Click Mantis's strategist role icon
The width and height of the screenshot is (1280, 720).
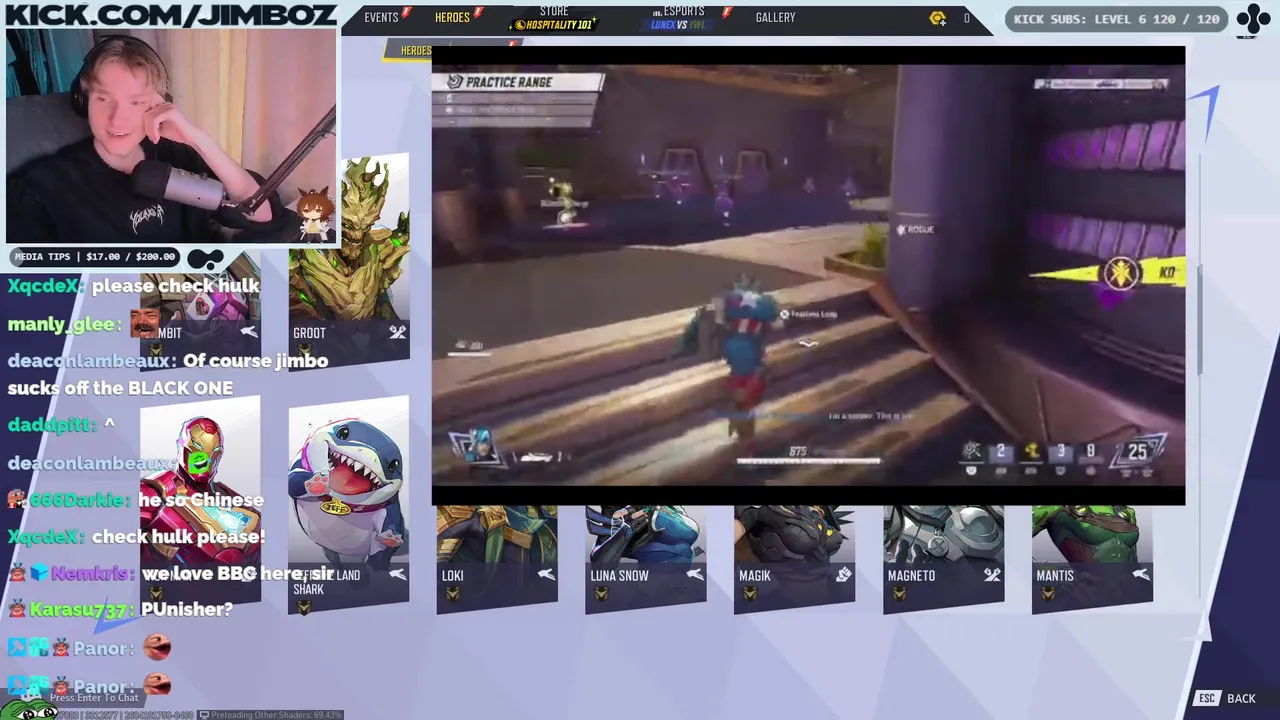(x=1141, y=575)
